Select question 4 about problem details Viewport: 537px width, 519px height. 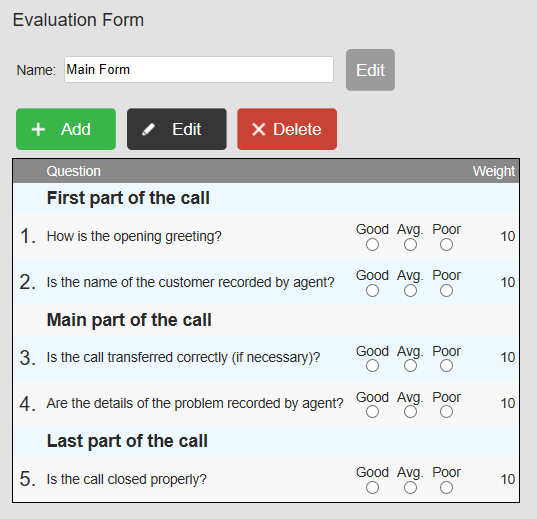(x=266, y=404)
